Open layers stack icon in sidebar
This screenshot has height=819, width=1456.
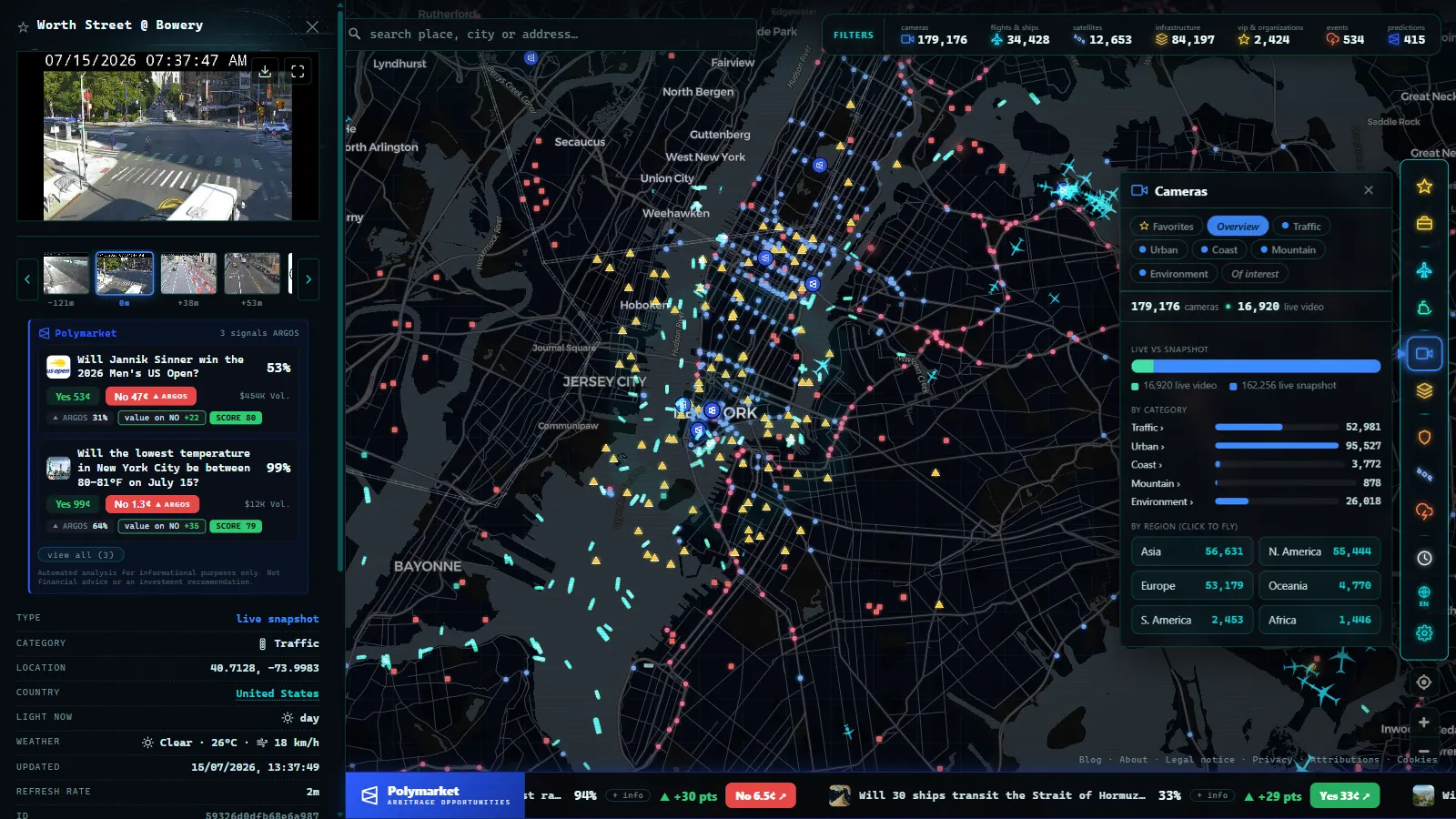pos(1424,390)
